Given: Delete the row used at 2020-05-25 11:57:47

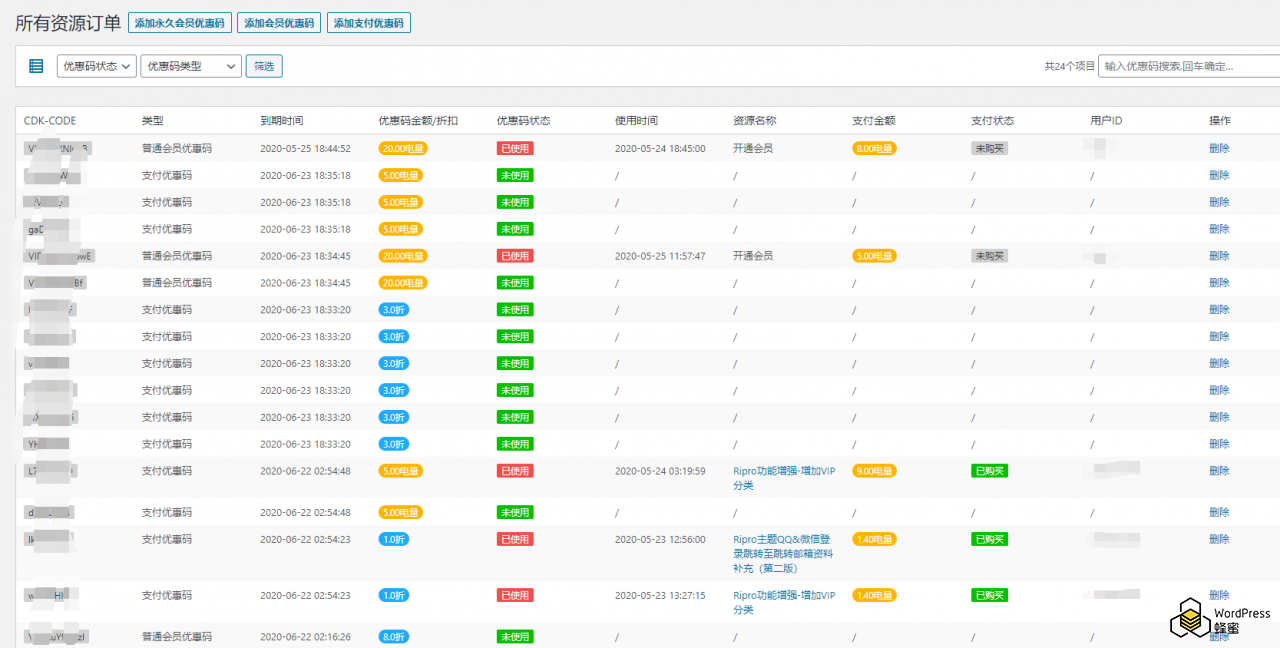Looking at the screenshot, I should [x=1219, y=256].
